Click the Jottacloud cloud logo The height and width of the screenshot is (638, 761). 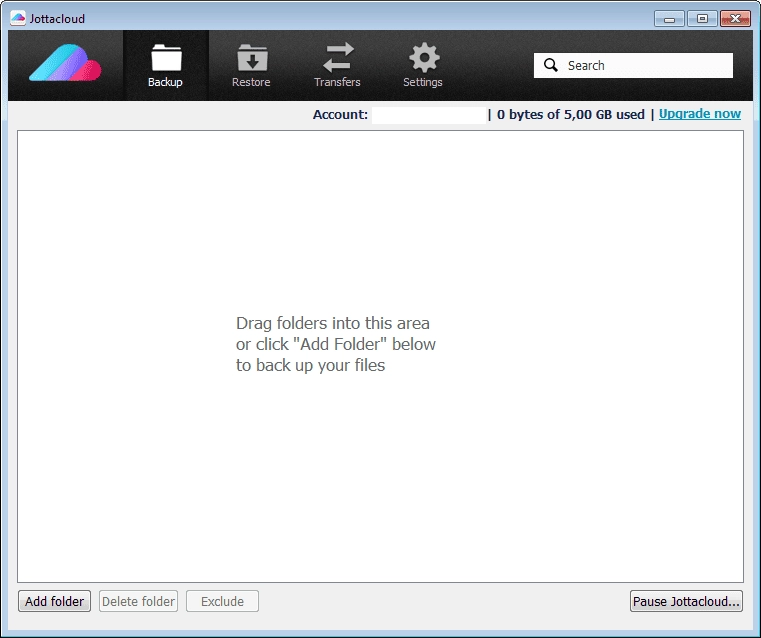coord(65,63)
